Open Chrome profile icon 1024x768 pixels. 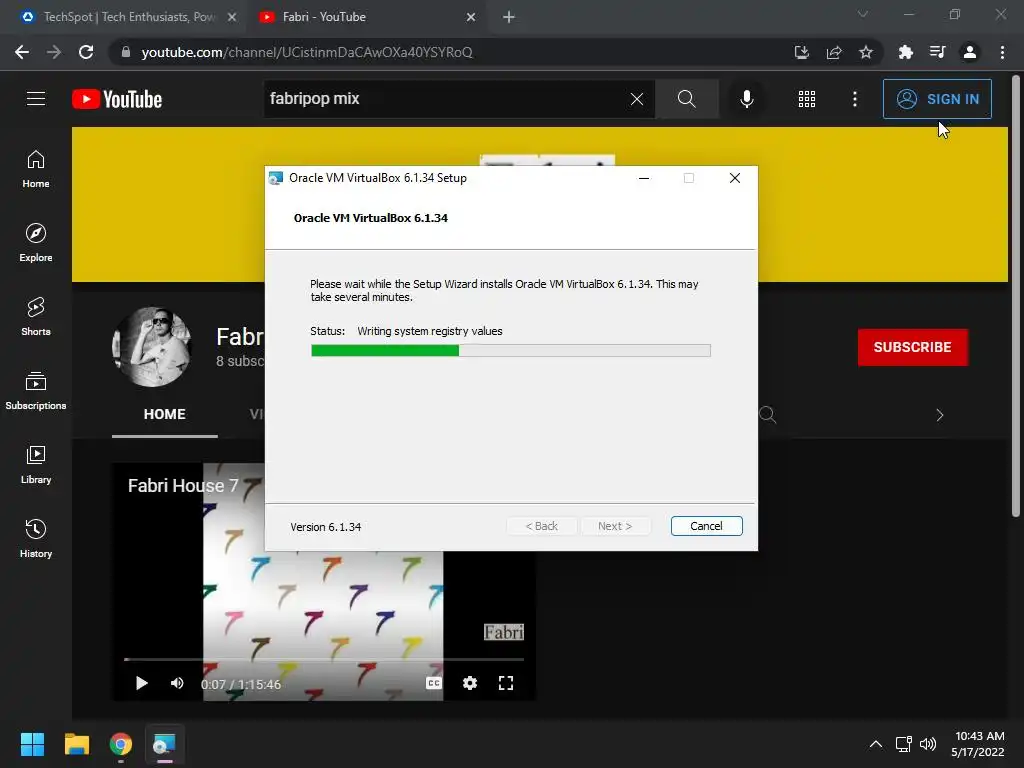[x=970, y=52]
